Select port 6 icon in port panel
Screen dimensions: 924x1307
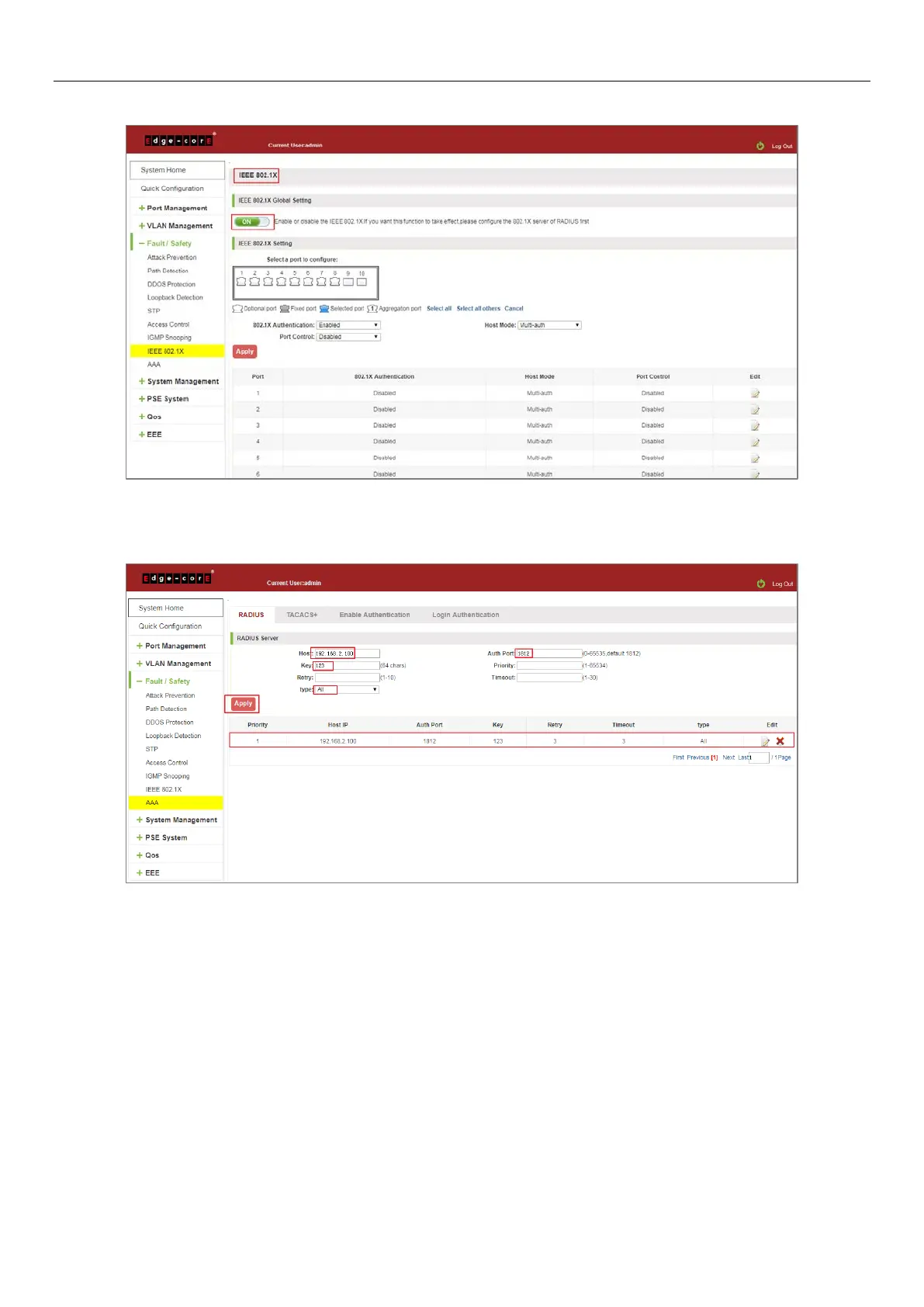point(308,282)
